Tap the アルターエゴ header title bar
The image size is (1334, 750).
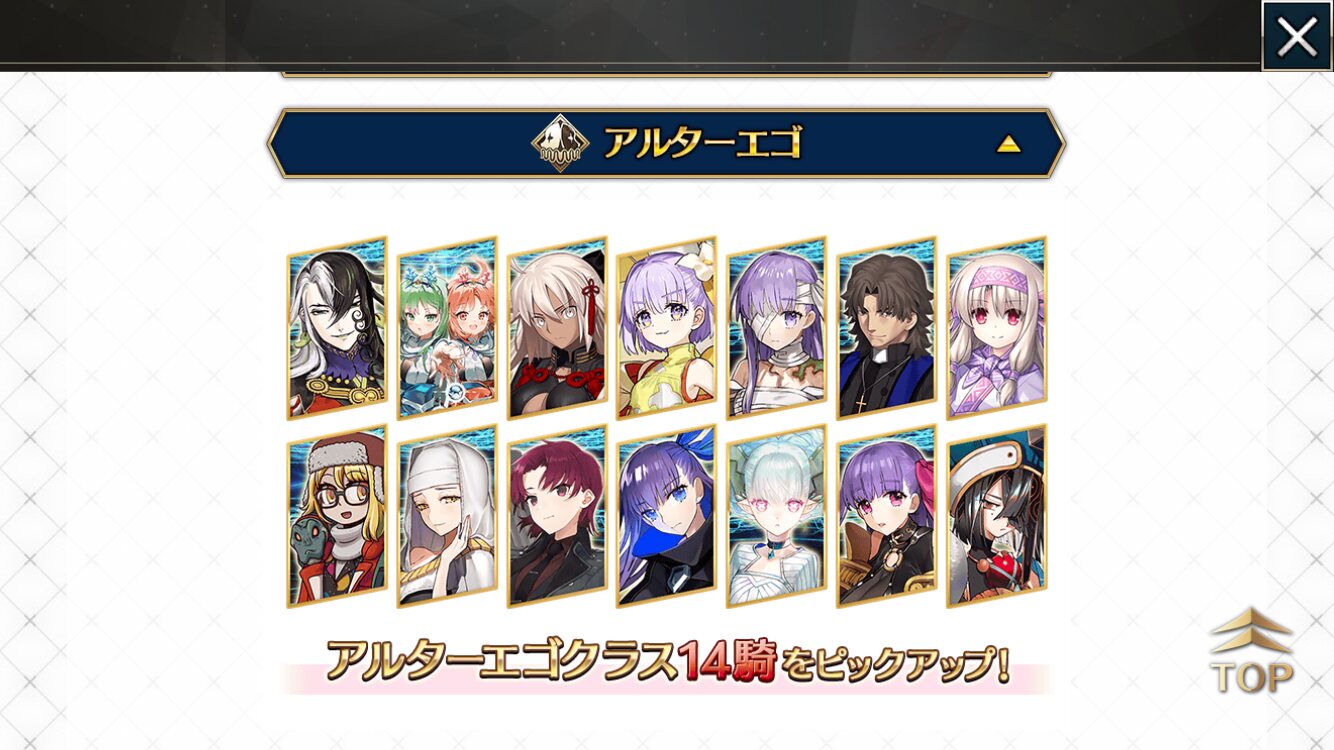tap(666, 144)
